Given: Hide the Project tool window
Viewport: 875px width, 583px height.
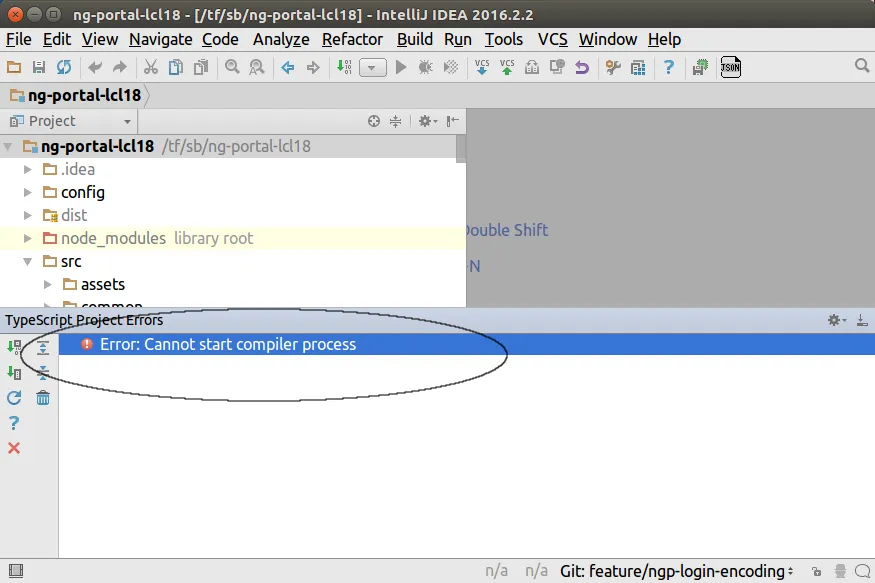Looking at the screenshot, I should click(453, 121).
